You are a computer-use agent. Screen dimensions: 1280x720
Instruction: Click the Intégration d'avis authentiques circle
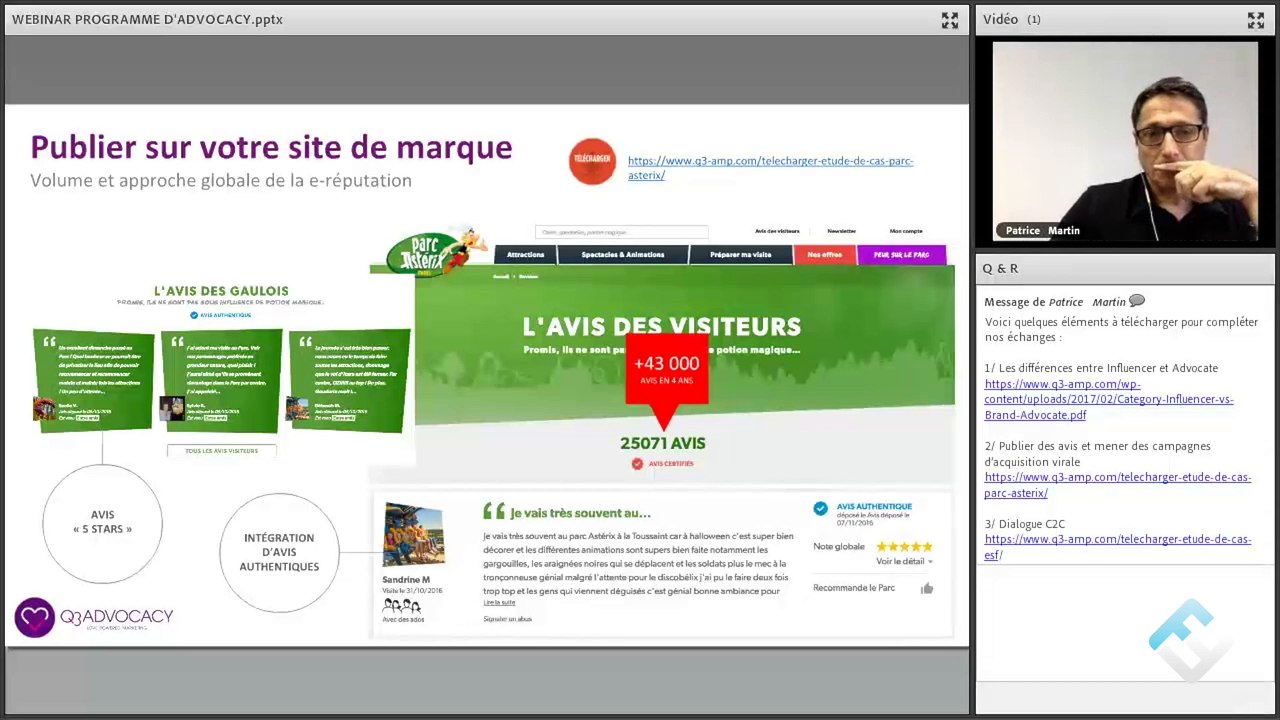pos(279,552)
